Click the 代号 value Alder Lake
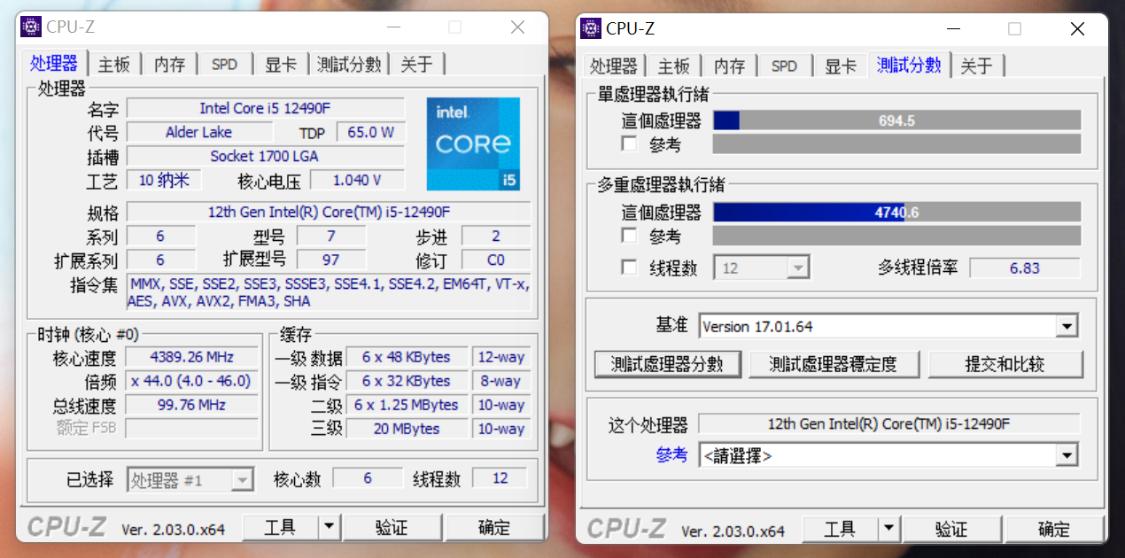Image resolution: width=1125 pixels, height=558 pixels. tap(199, 132)
